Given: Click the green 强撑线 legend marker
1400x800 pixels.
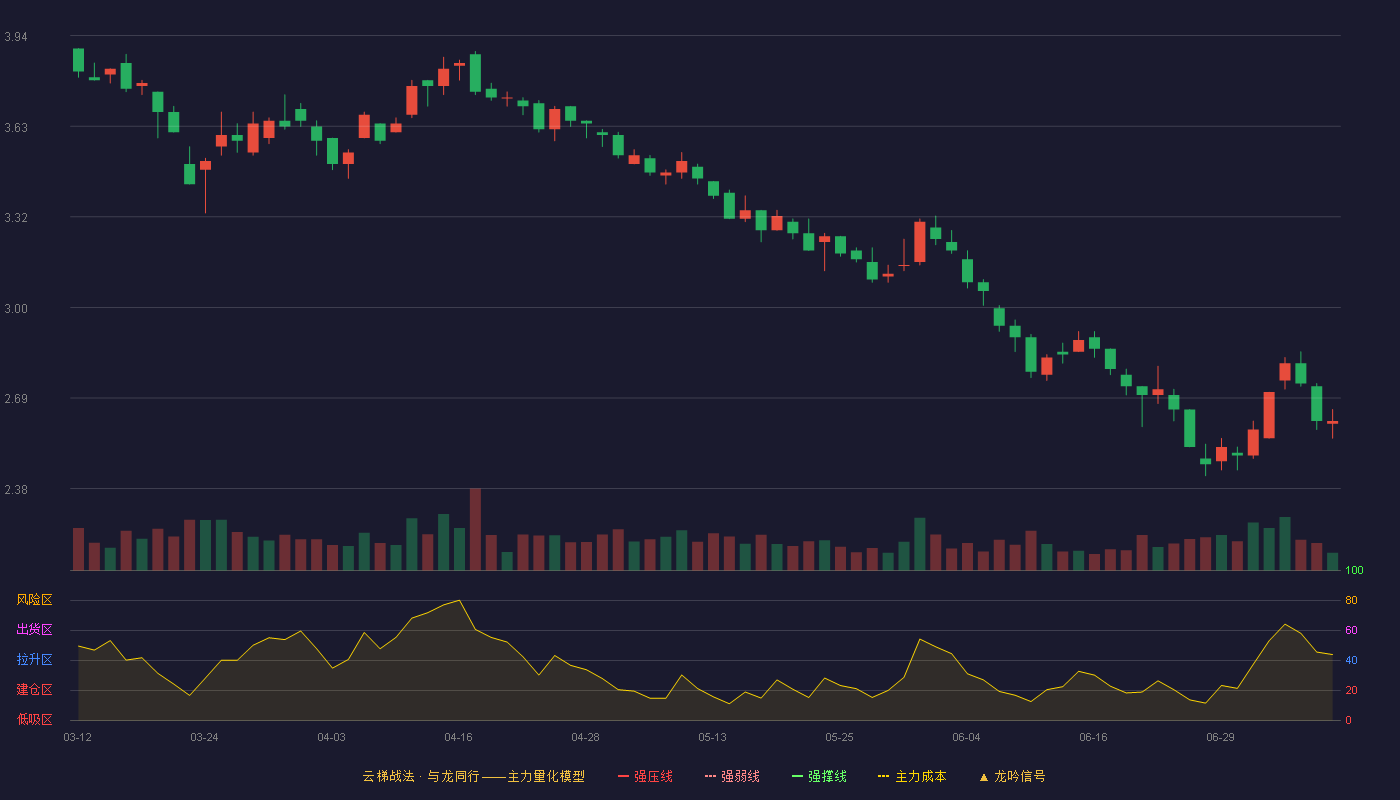Looking at the screenshot, I should point(798,776).
